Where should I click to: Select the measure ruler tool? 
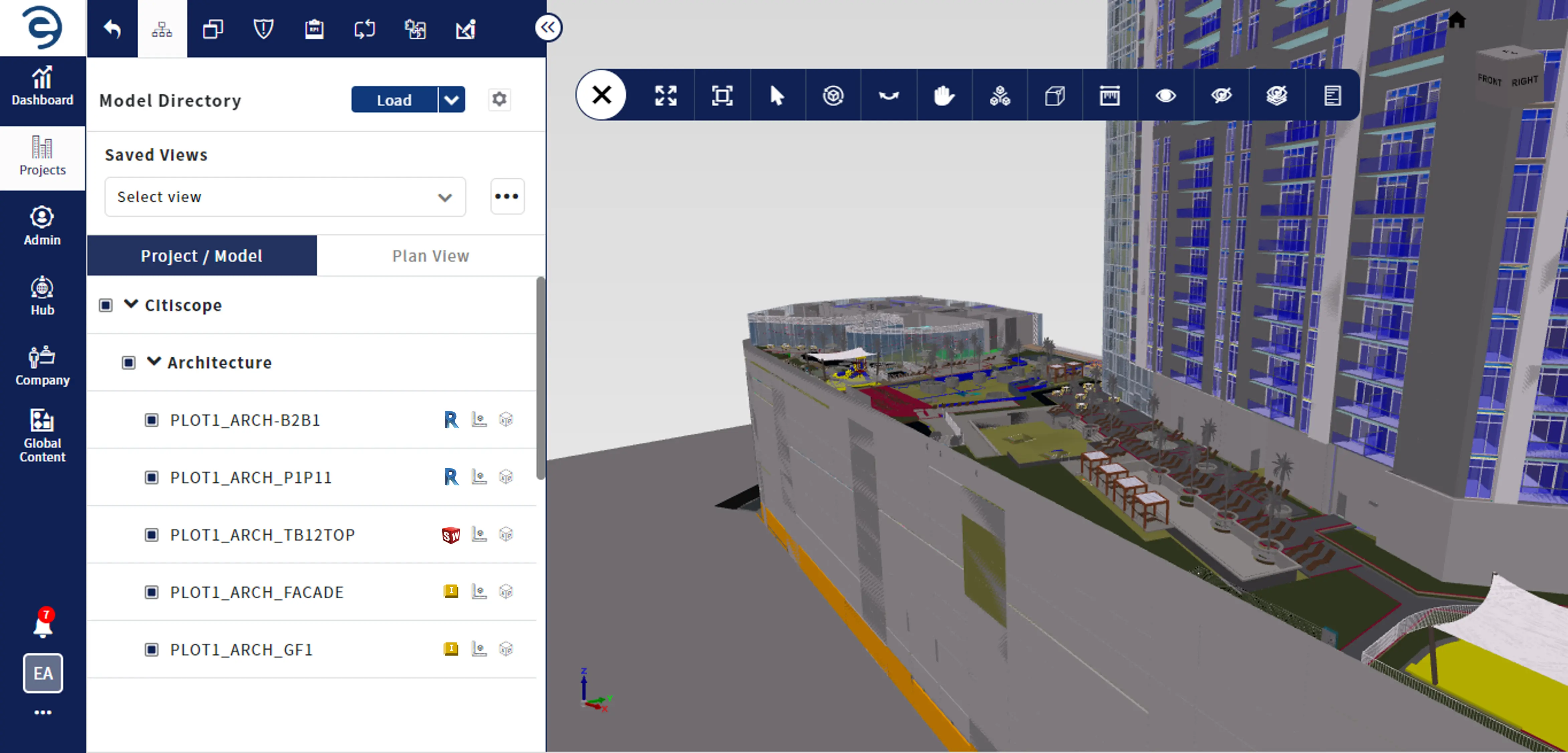(1110, 96)
